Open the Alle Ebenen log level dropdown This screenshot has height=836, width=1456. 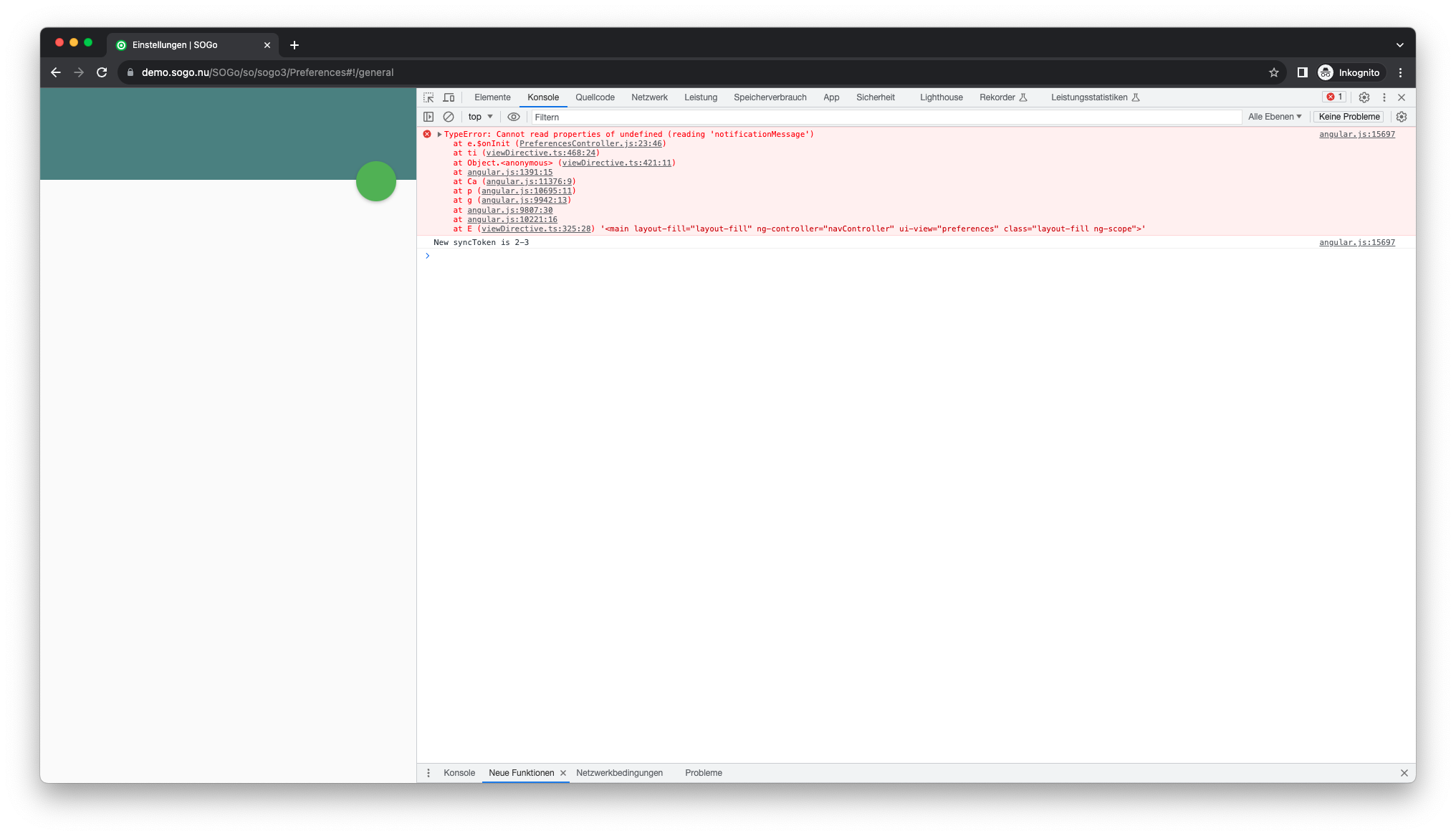click(x=1275, y=117)
